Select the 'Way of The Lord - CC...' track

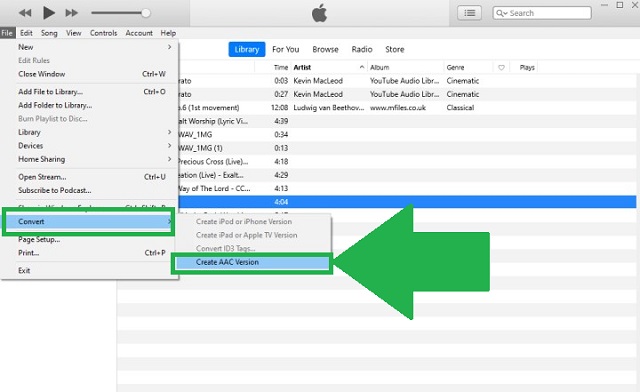point(407,189)
